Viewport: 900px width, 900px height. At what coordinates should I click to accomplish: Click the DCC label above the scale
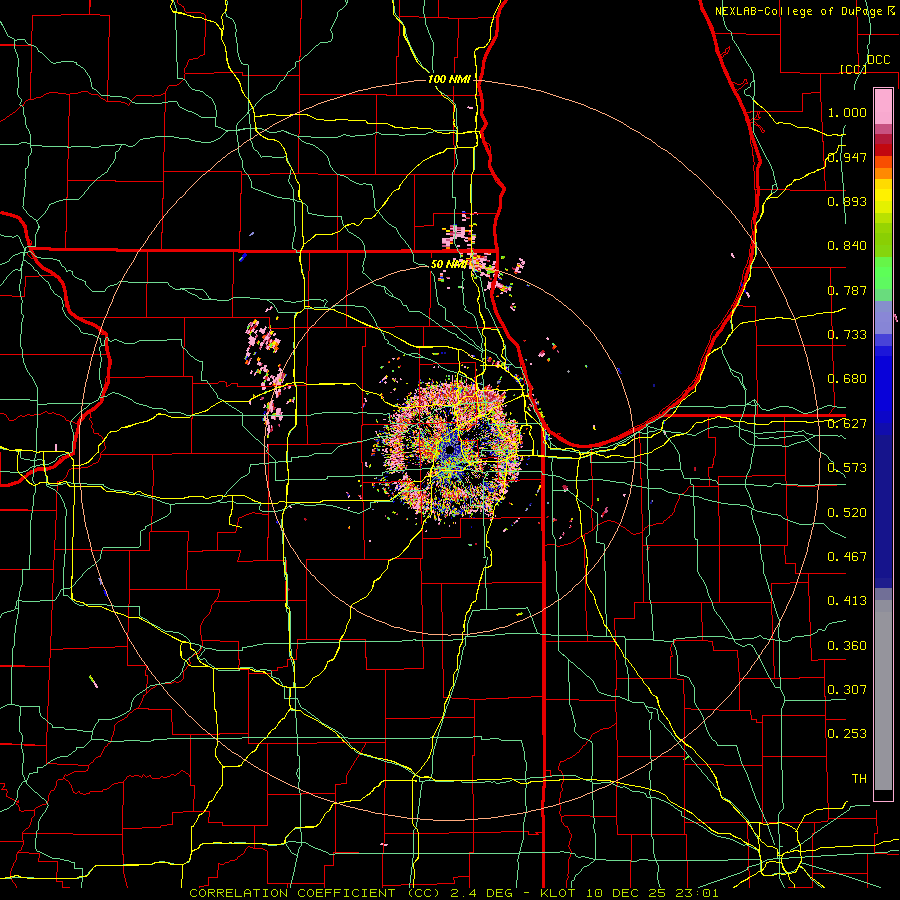[x=879, y=60]
